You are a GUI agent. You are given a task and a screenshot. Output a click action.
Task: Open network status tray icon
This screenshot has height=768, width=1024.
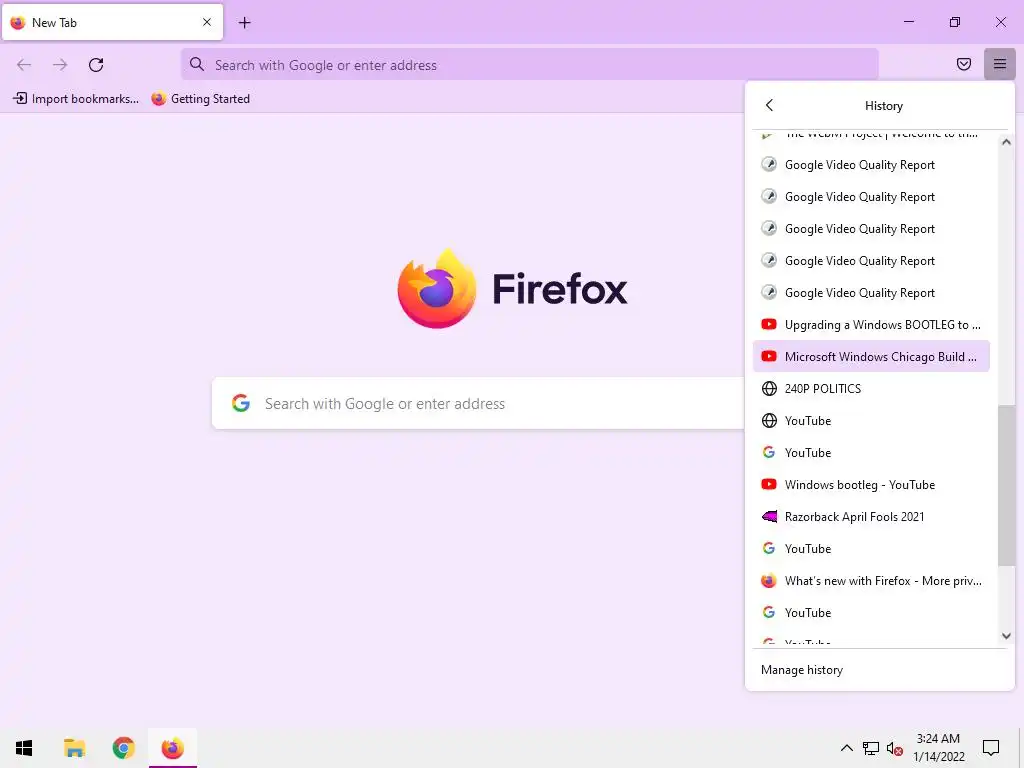(871, 748)
